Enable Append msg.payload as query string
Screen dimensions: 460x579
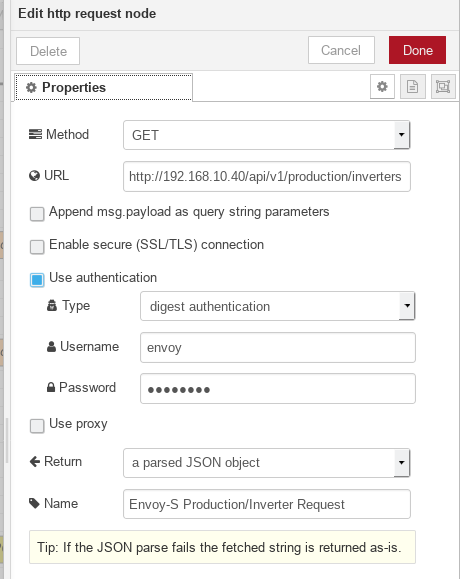click(37, 214)
